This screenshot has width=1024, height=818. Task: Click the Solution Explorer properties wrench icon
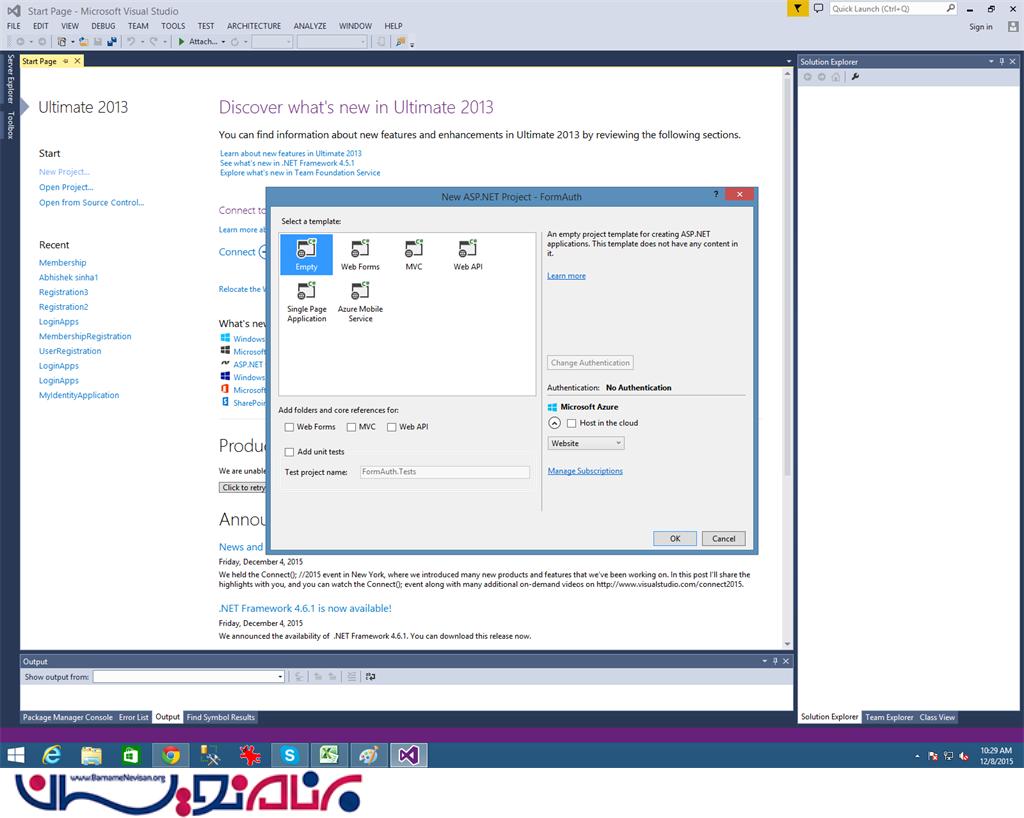(x=855, y=77)
